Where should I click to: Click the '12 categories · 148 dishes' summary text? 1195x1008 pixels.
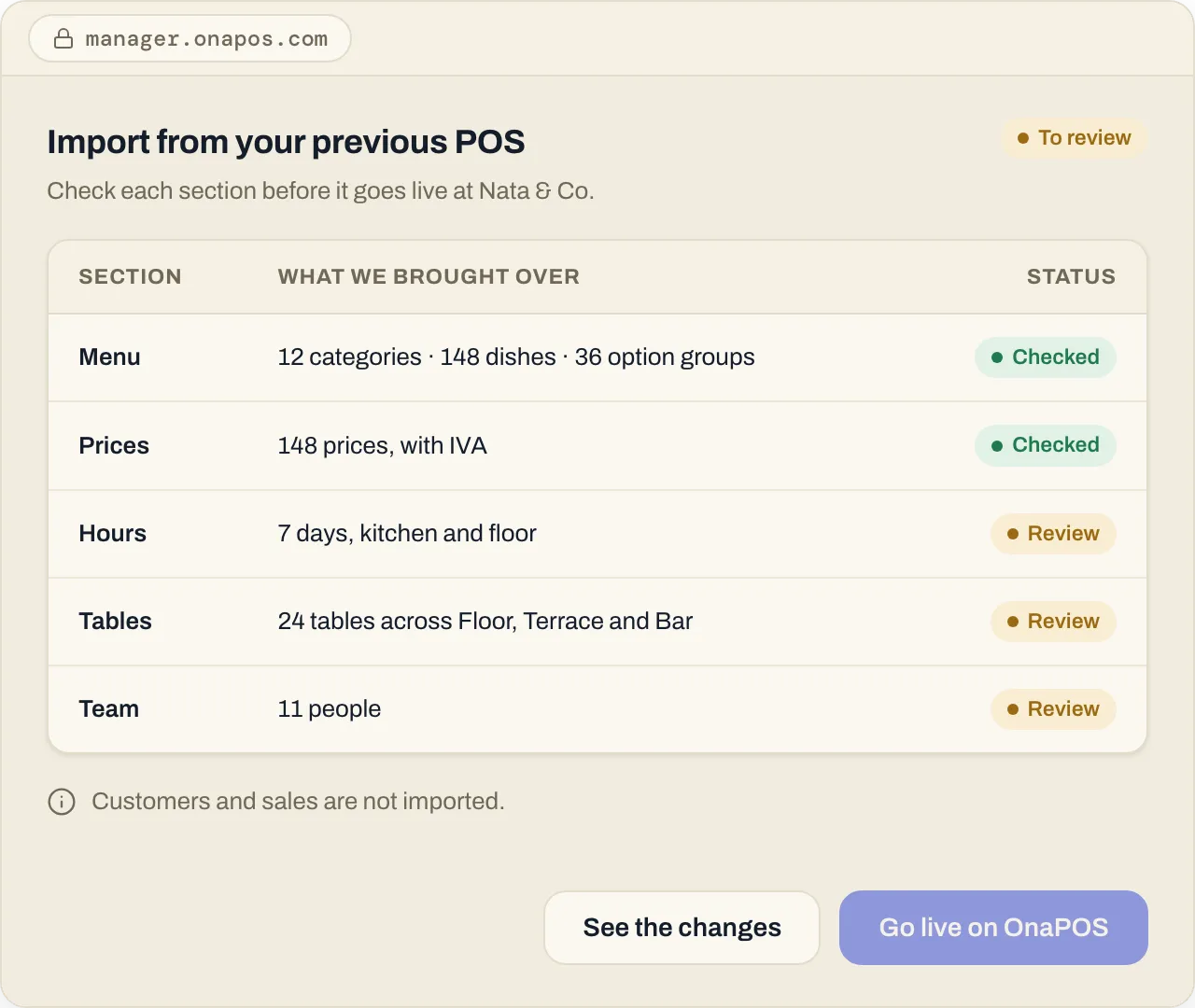(x=516, y=357)
